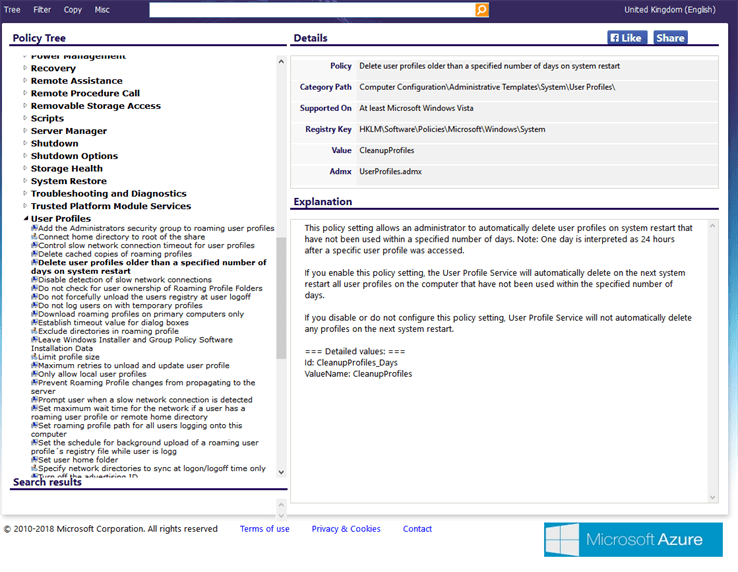This screenshot has height=572, width=738.
Task: Click policy icon for Add the Administrators security group
Action: [x=34, y=228]
